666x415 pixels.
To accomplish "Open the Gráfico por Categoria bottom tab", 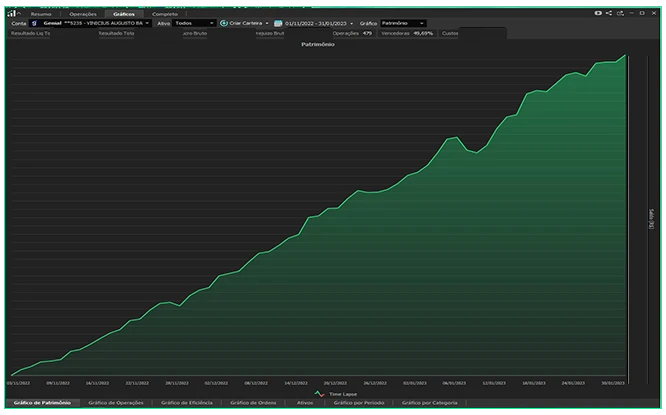I will click(x=429, y=403).
